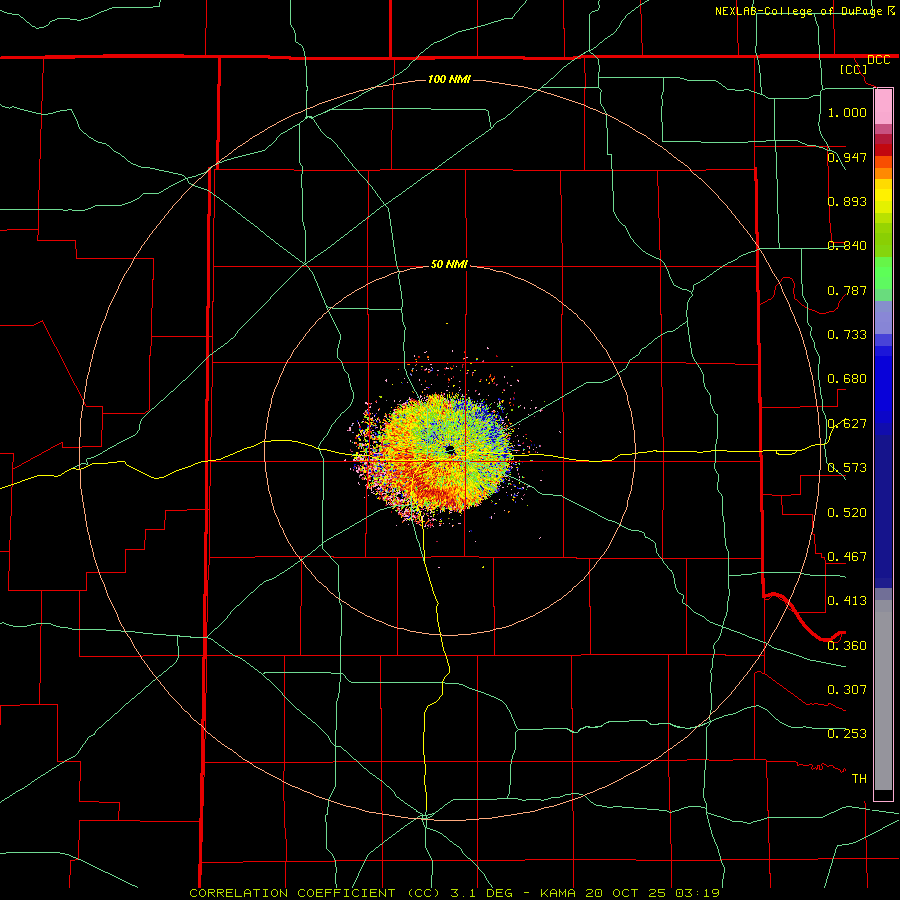Click the 100 NMI range ring label
This screenshot has height=900, width=900.
tap(449, 79)
